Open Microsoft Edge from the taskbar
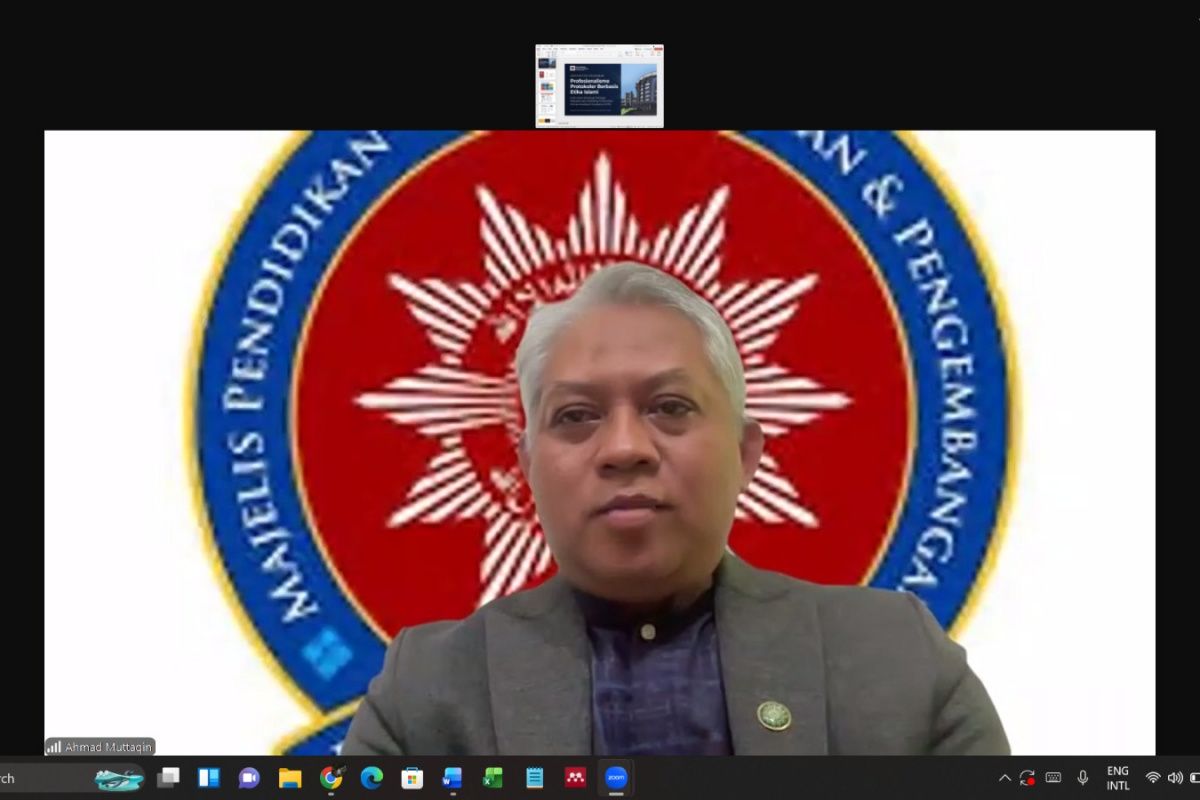 tap(372, 778)
